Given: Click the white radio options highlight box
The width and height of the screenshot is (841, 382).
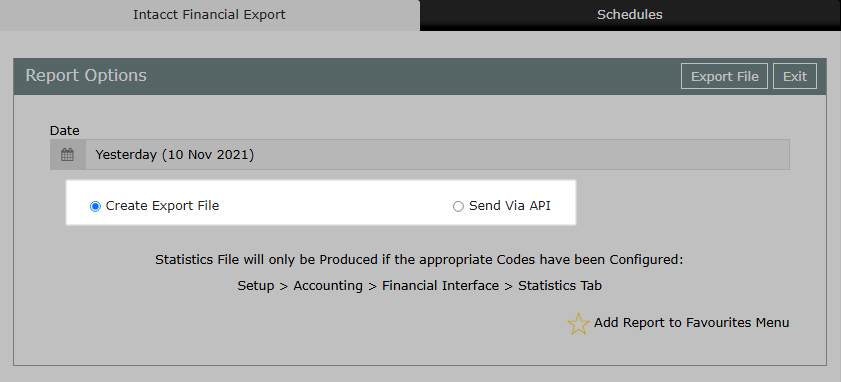Looking at the screenshot, I should (x=321, y=202).
